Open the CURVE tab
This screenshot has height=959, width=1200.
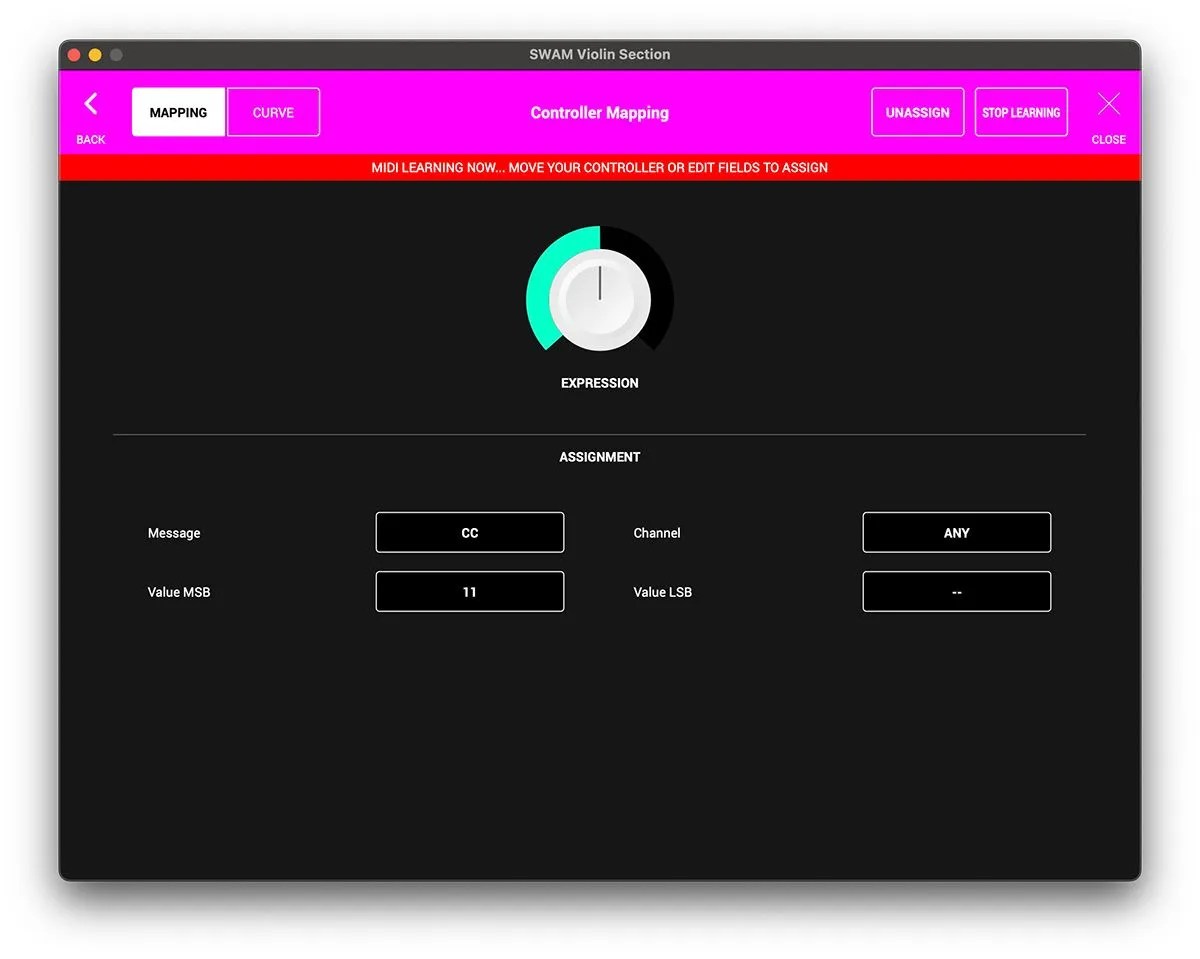click(x=273, y=112)
